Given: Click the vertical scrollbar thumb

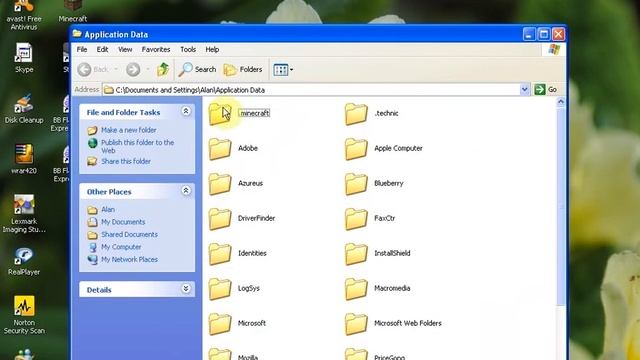Looking at the screenshot, I should tap(561, 207).
